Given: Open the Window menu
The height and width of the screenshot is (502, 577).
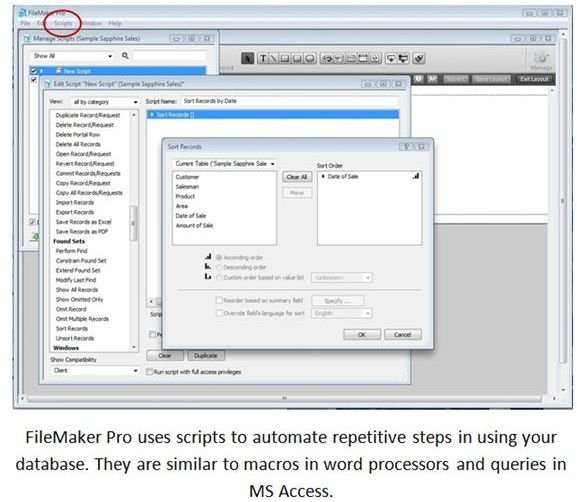Looking at the screenshot, I should (x=91, y=23).
